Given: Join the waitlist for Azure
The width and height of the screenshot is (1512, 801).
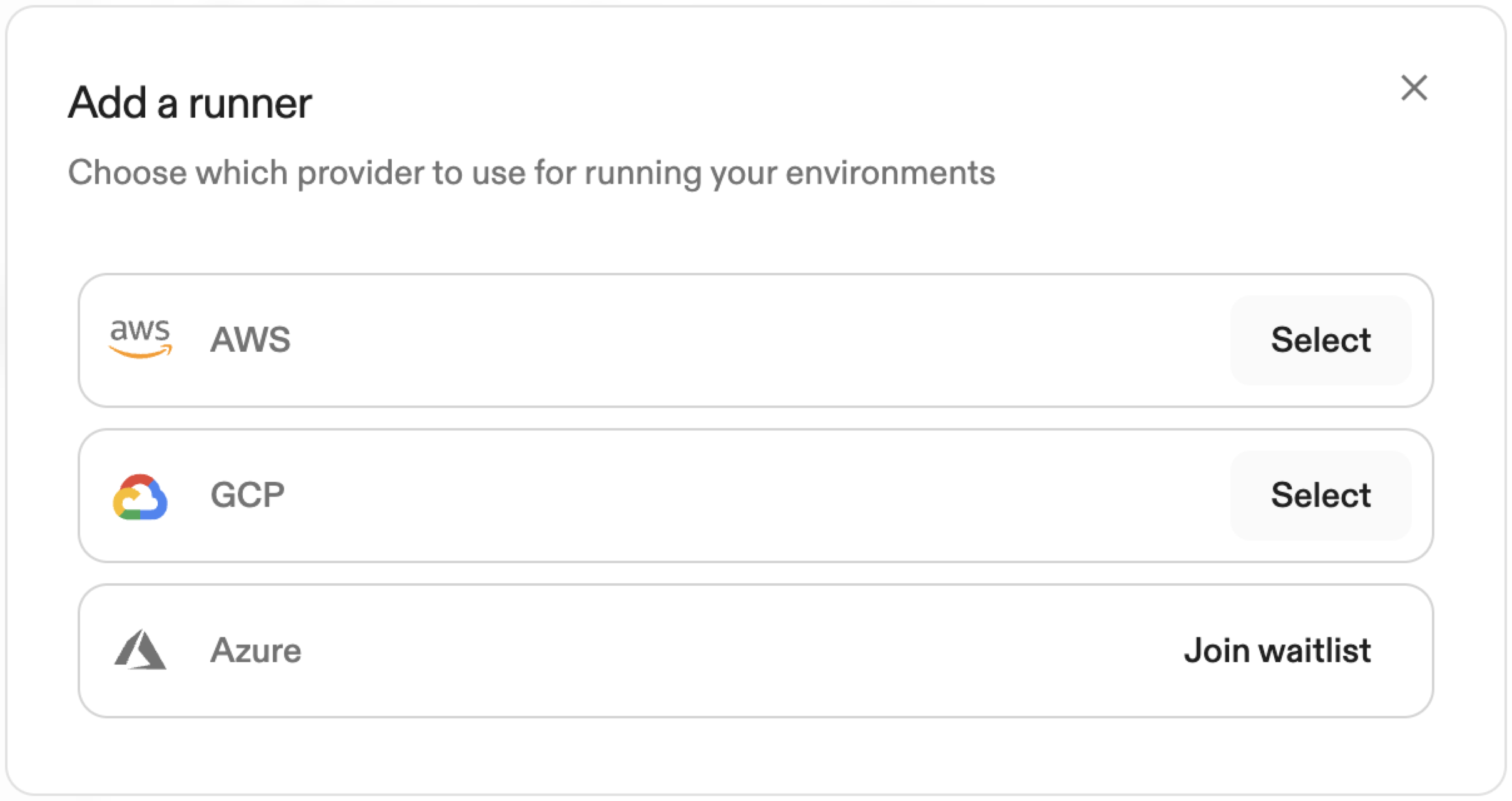Looking at the screenshot, I should [1277, 650].
